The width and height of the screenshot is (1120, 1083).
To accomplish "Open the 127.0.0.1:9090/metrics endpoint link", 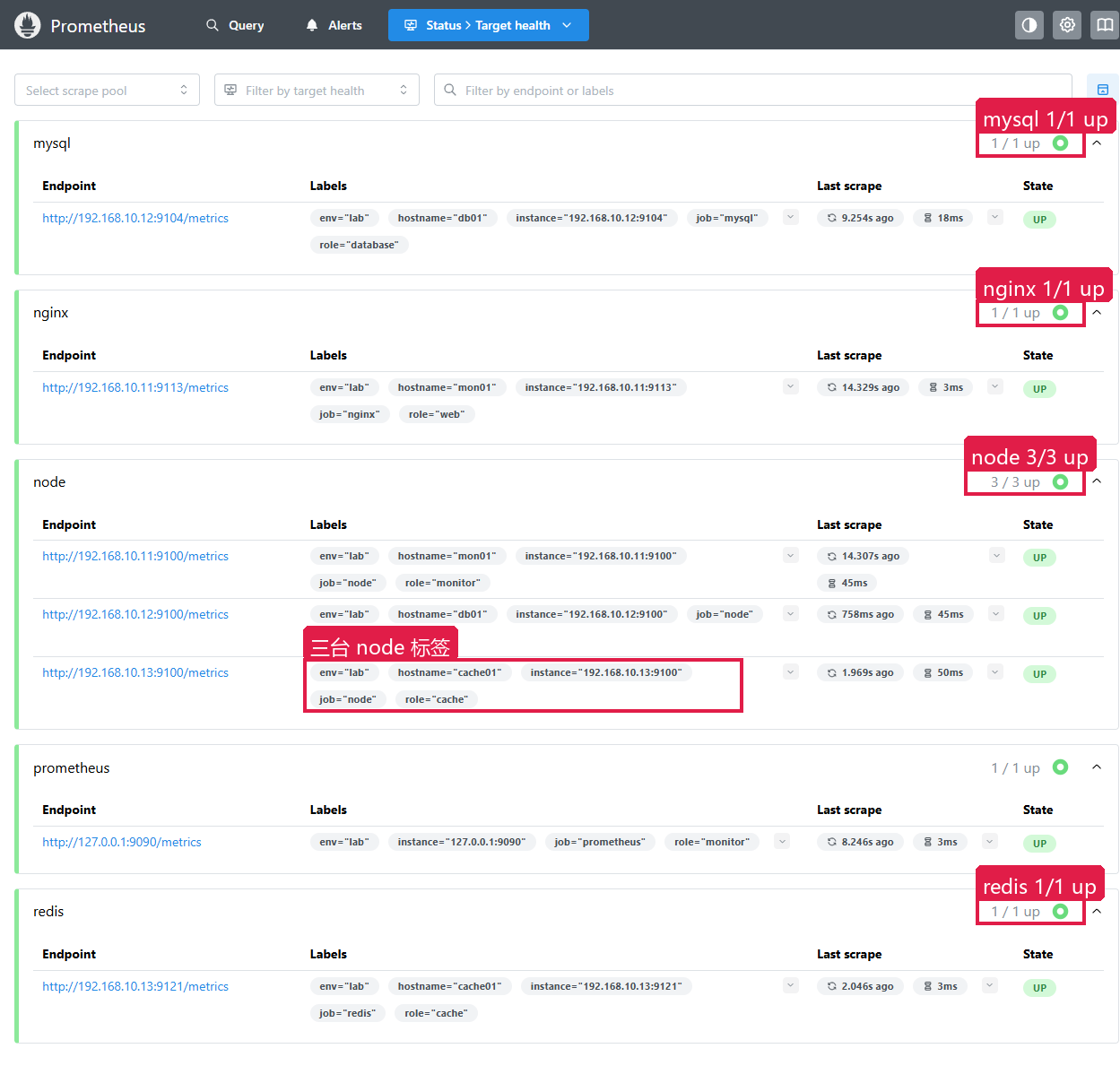I will tap(122, 842).
